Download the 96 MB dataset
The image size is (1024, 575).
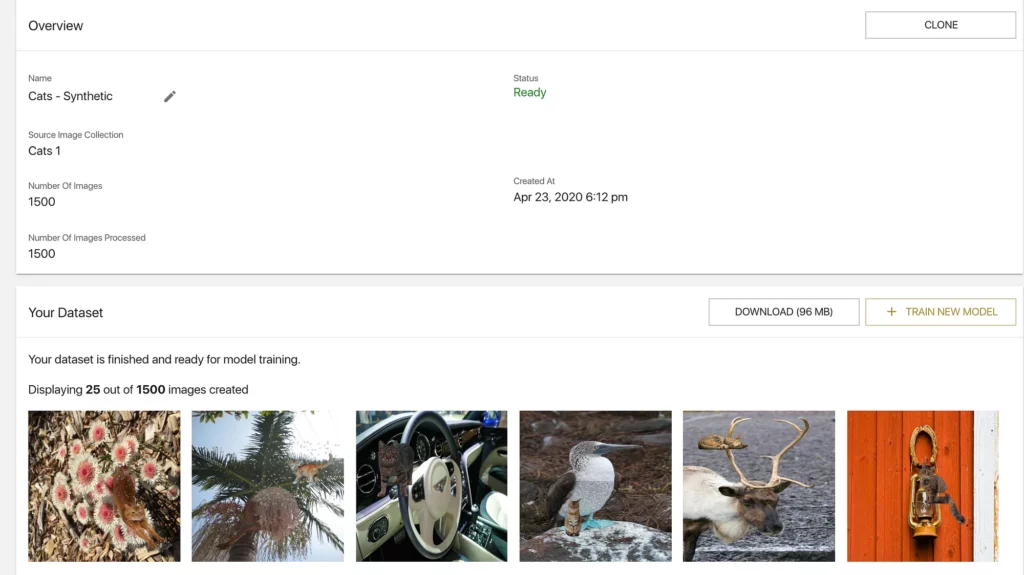tap(784, 312)
